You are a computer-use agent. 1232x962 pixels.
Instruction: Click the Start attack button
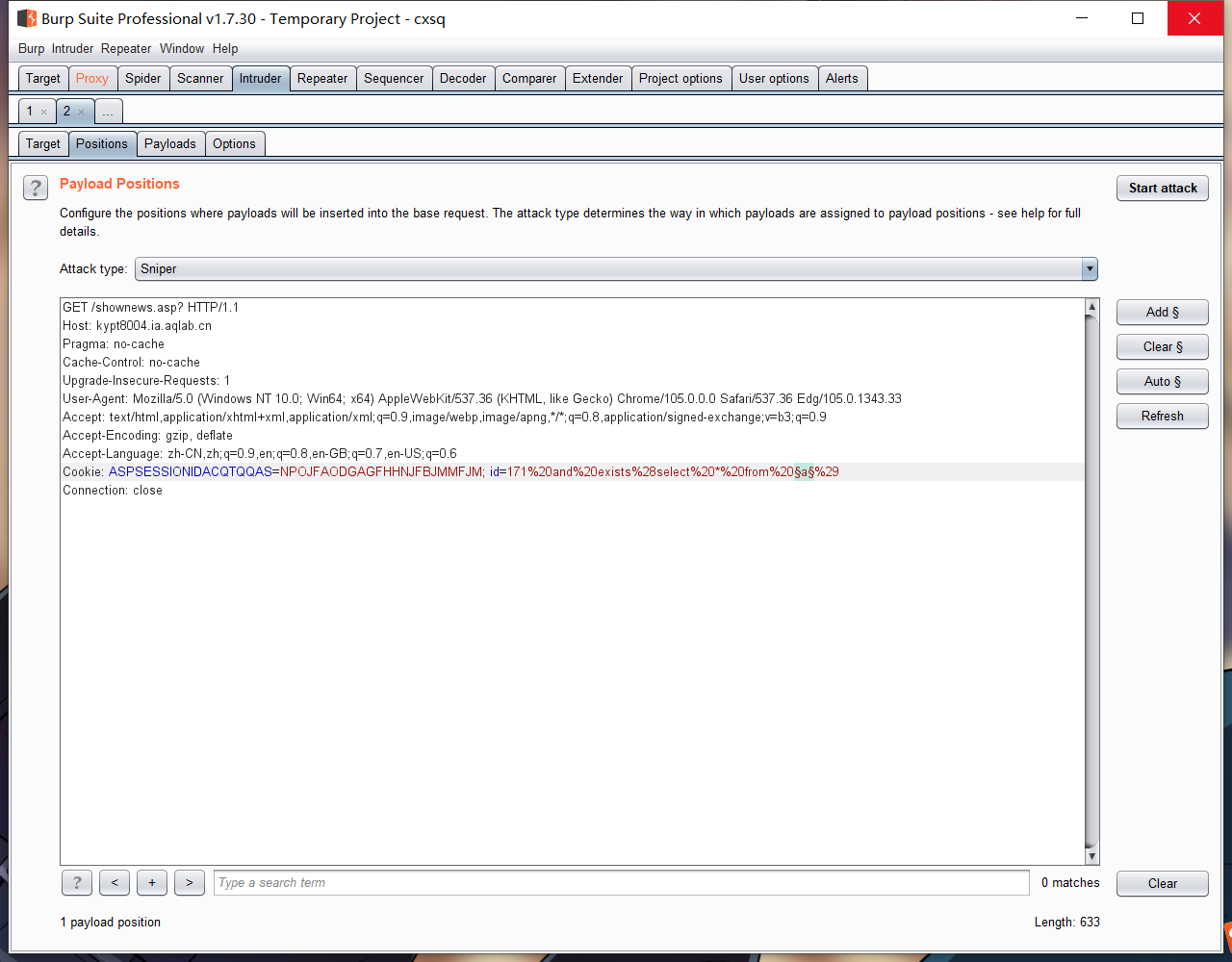[1163, 189]
